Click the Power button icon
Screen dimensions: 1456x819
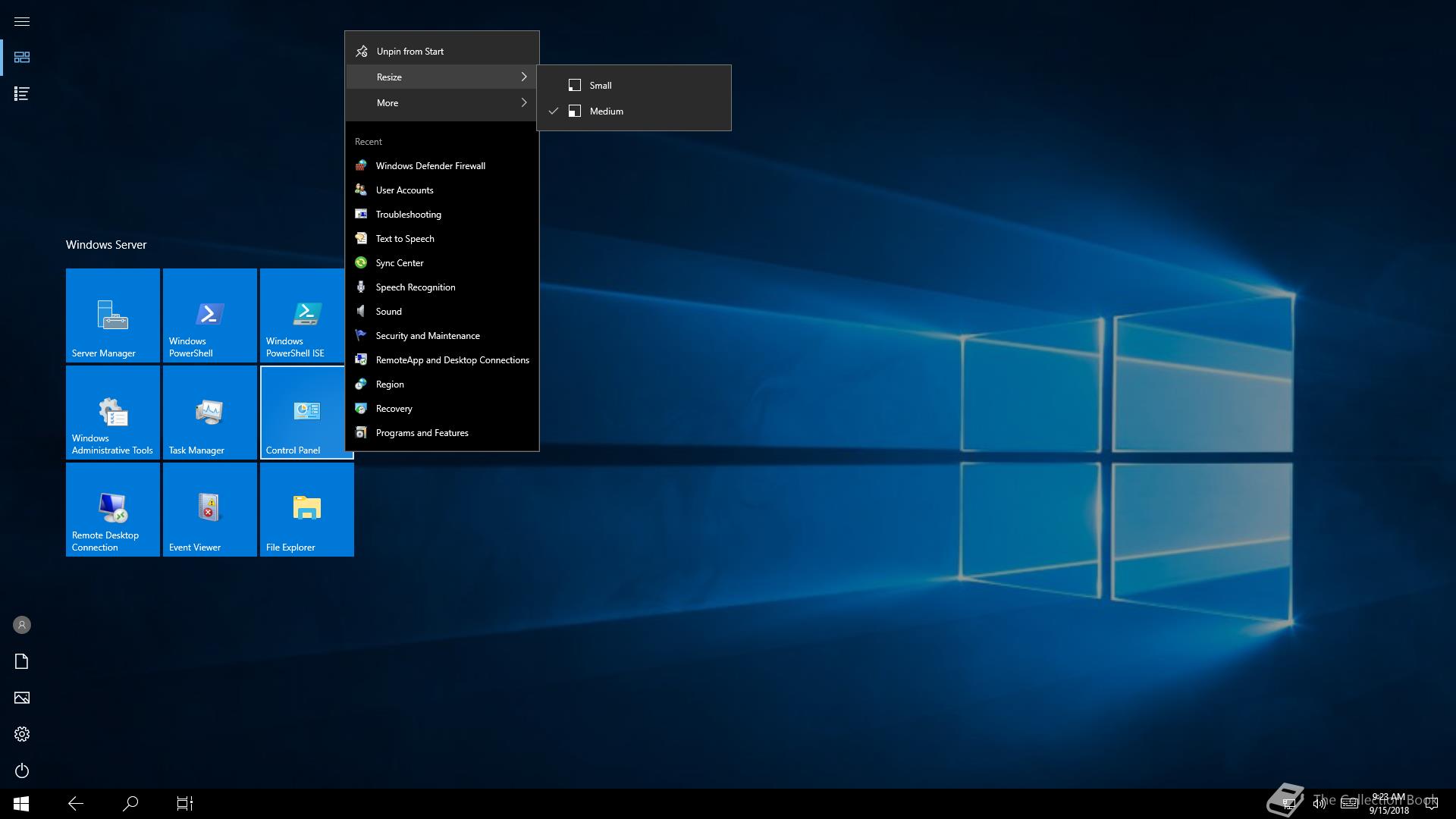coord(22,770)
